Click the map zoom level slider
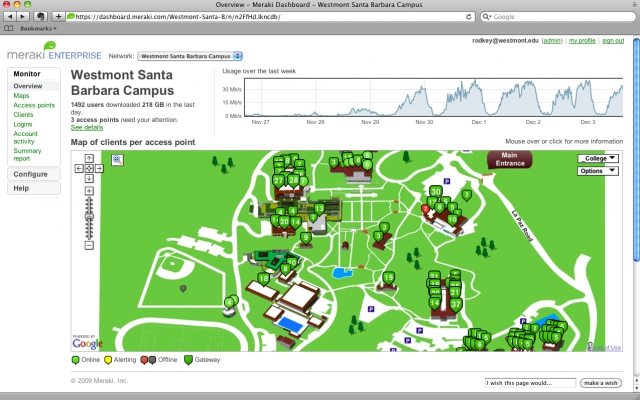The image size is (640, 400). [x=89, y=218]
